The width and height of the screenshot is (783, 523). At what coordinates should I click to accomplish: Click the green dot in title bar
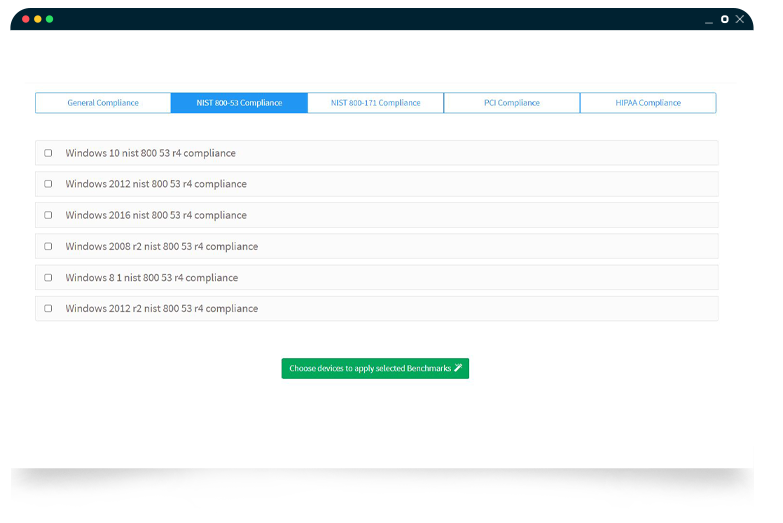(x=49, y=19)
